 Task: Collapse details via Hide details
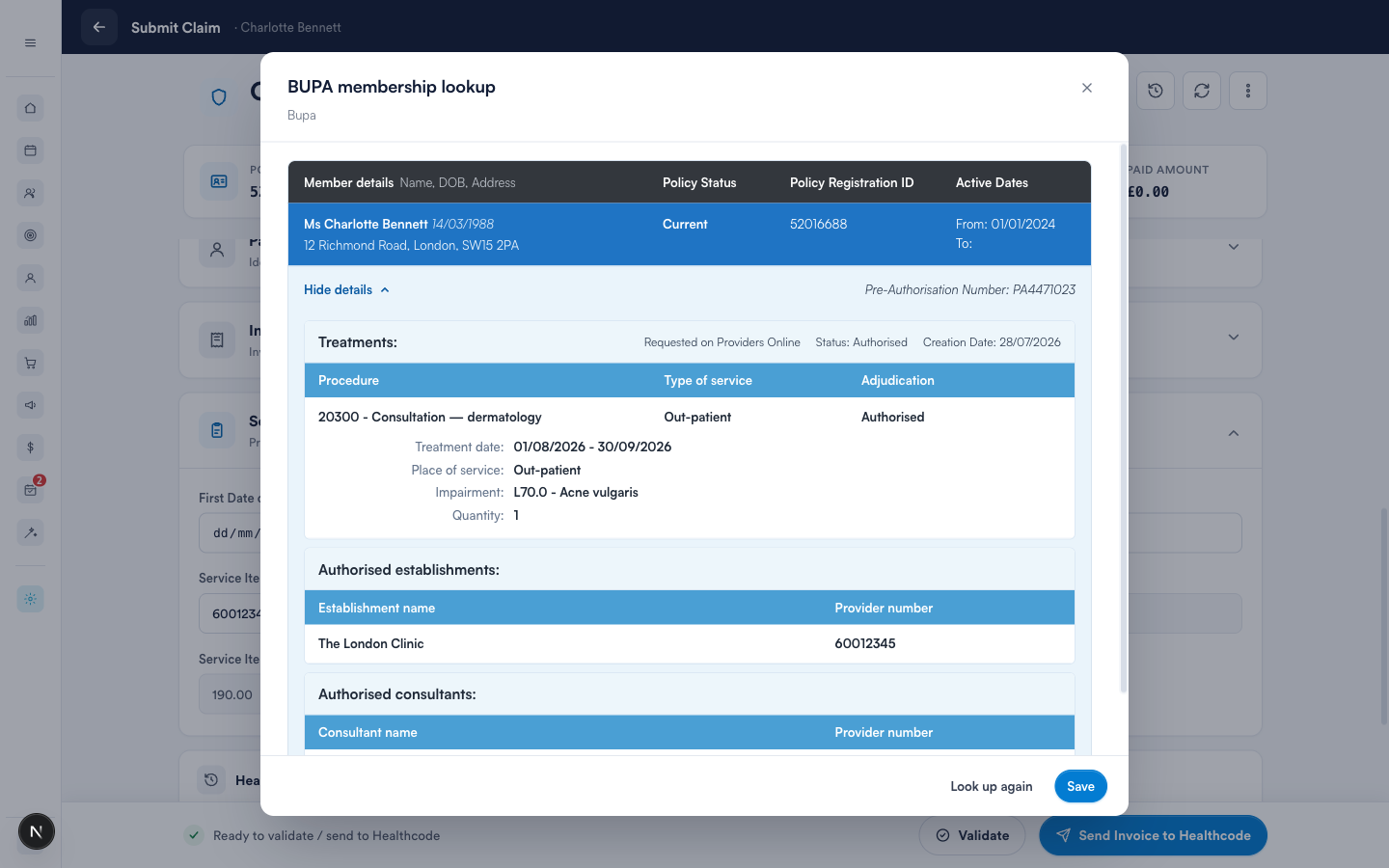coord(346,289)
